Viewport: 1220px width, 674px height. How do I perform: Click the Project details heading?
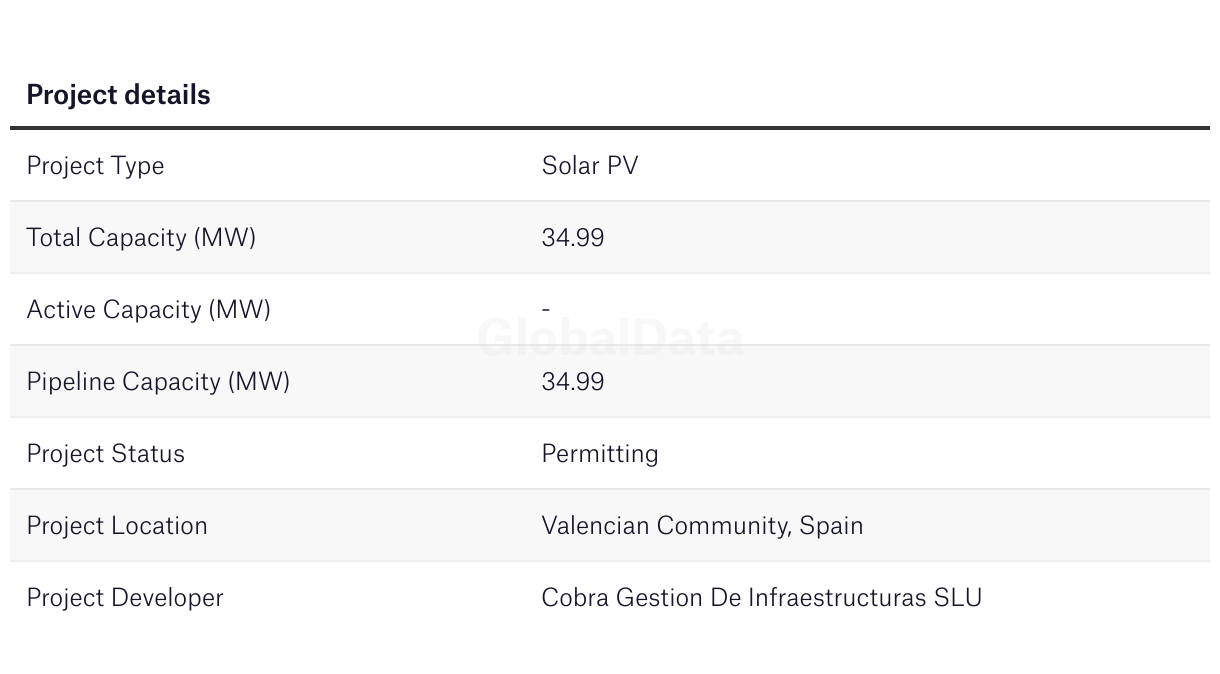click(118, 95)
